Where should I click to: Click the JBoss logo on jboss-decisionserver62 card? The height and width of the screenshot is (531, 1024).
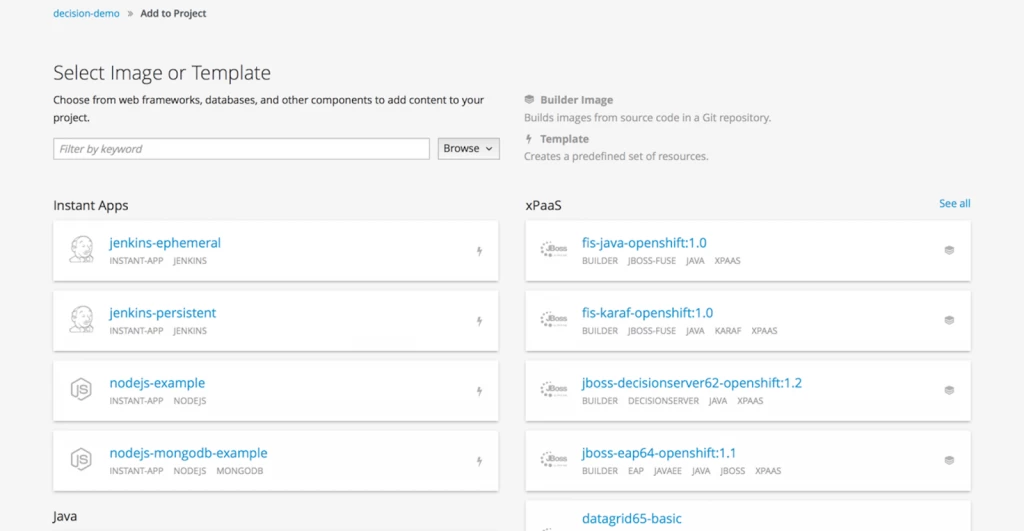pos(554,389)
